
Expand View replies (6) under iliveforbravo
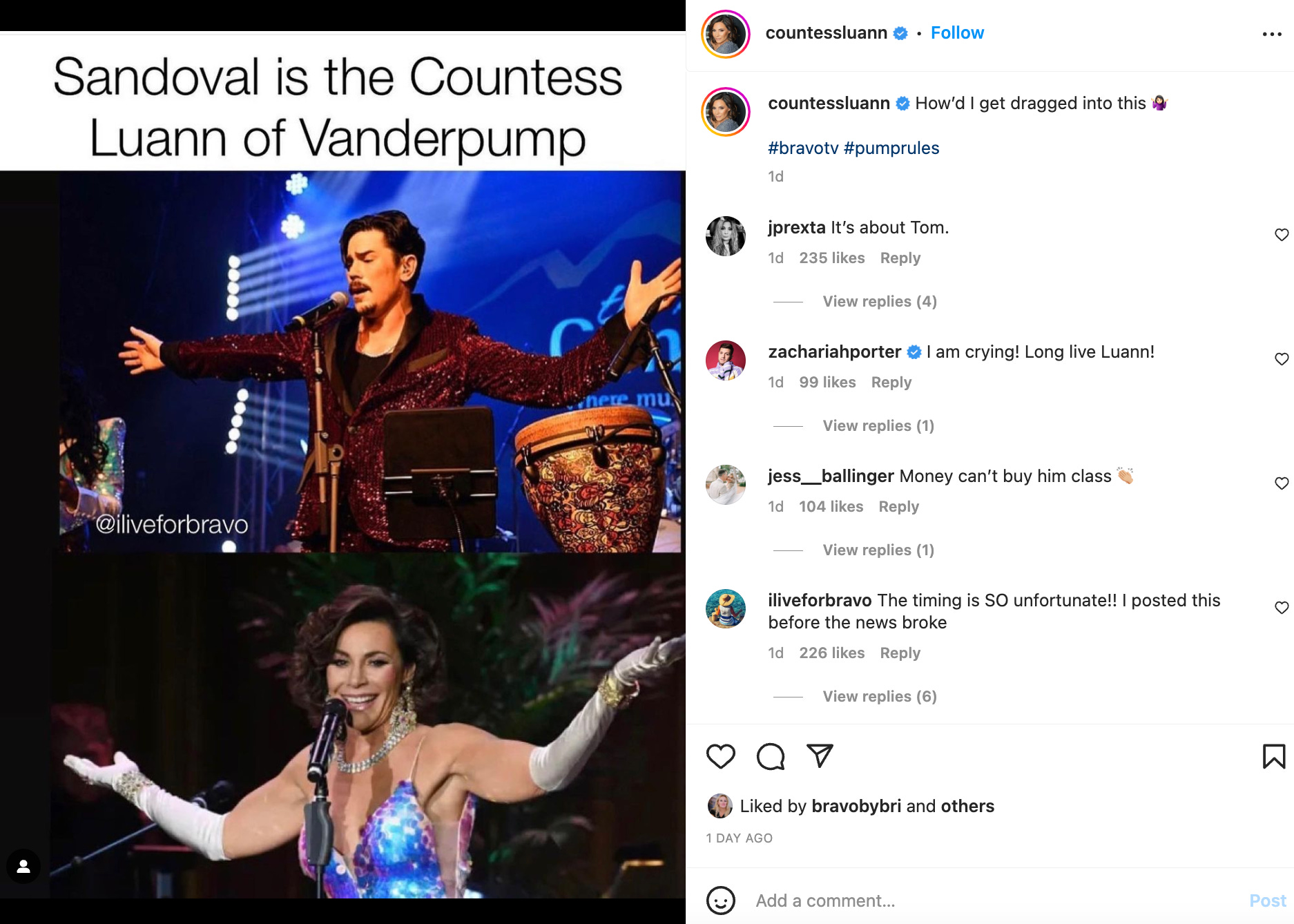click(x=879, y=696)
